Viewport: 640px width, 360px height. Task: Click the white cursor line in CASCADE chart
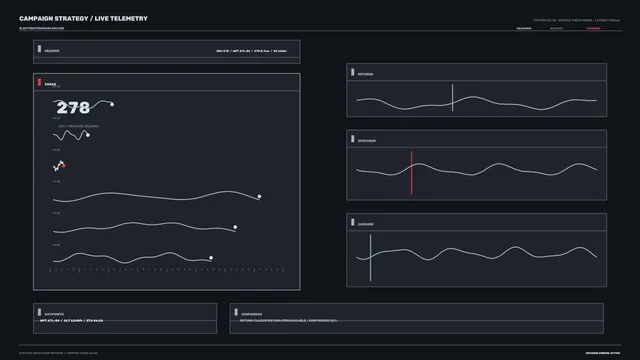point(371,258)
